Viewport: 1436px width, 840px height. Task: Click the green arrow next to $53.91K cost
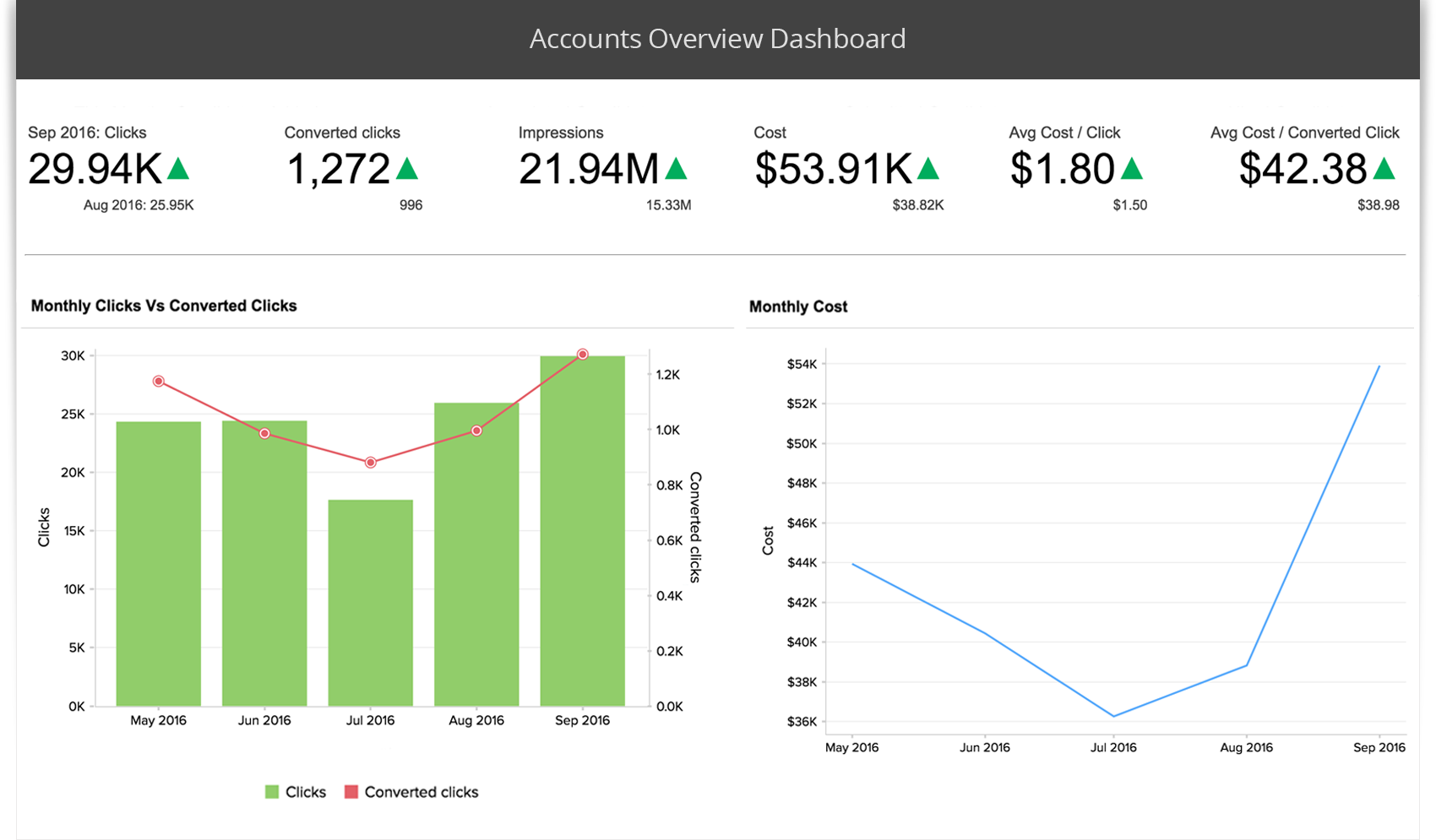(x=928, y=170)
